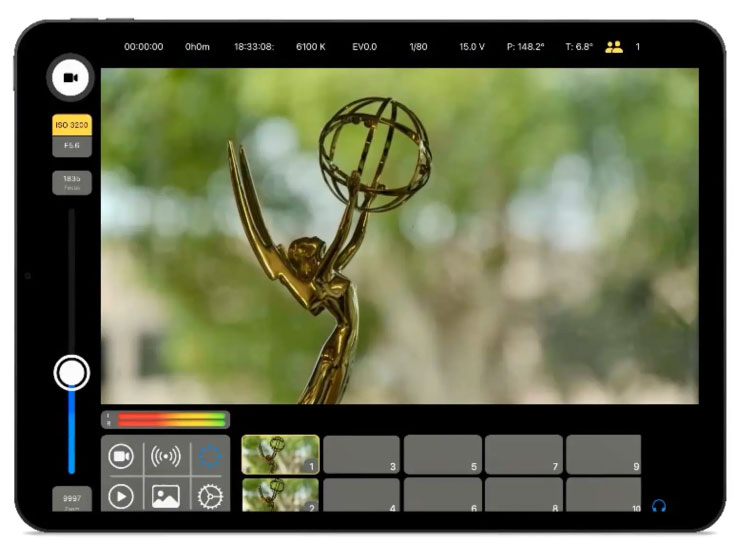The height and width of the screenshot is (553, 737).
Task: Click the 00:00:00 recording timecode
Action: tap(144, 47)
